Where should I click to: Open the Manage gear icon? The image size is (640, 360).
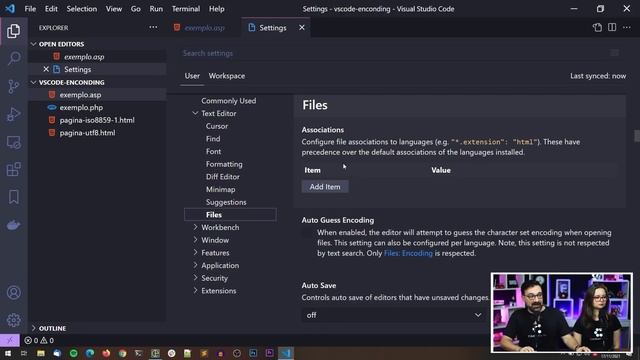click(13, 320)
